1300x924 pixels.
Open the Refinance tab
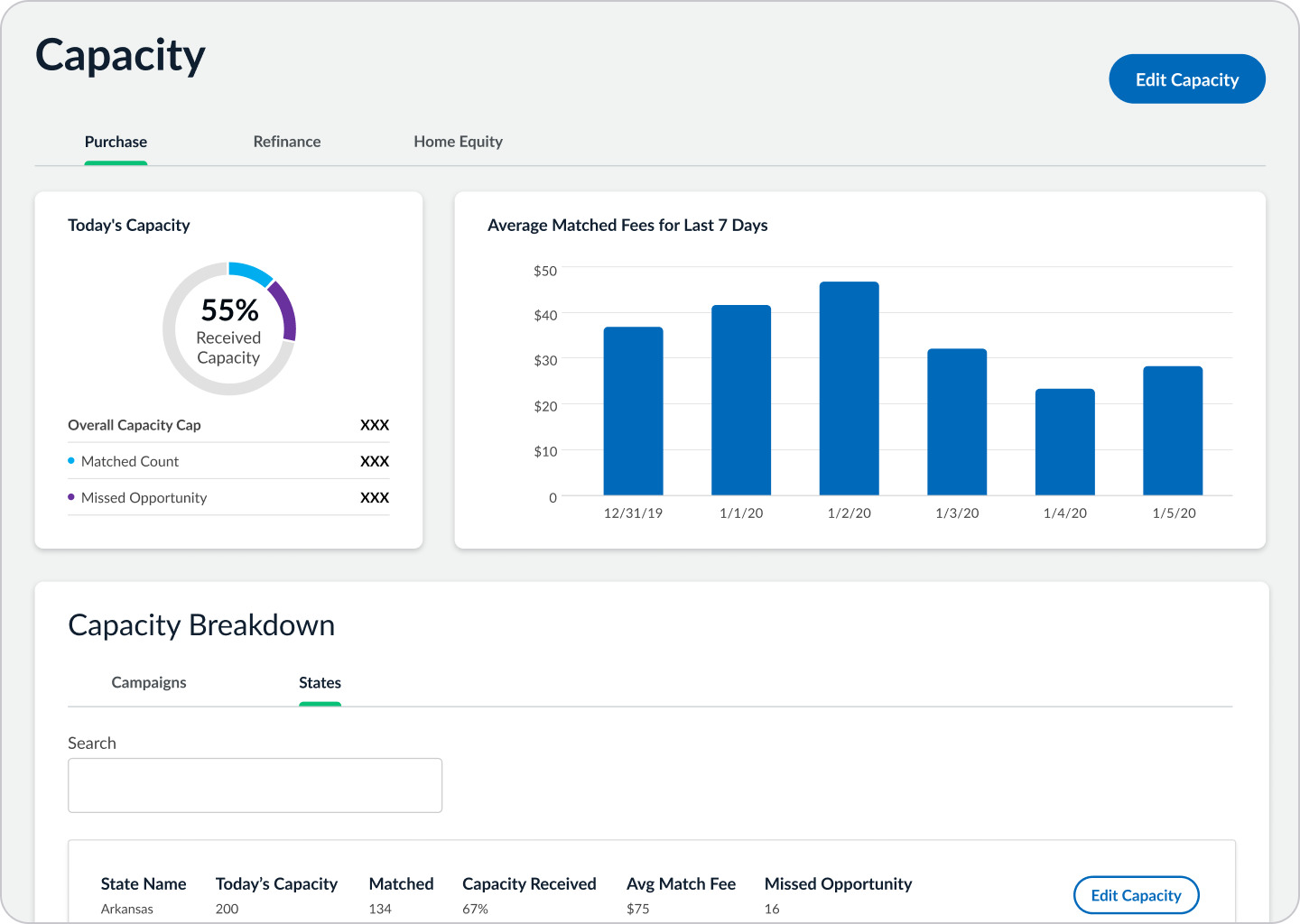coord(287,142)
